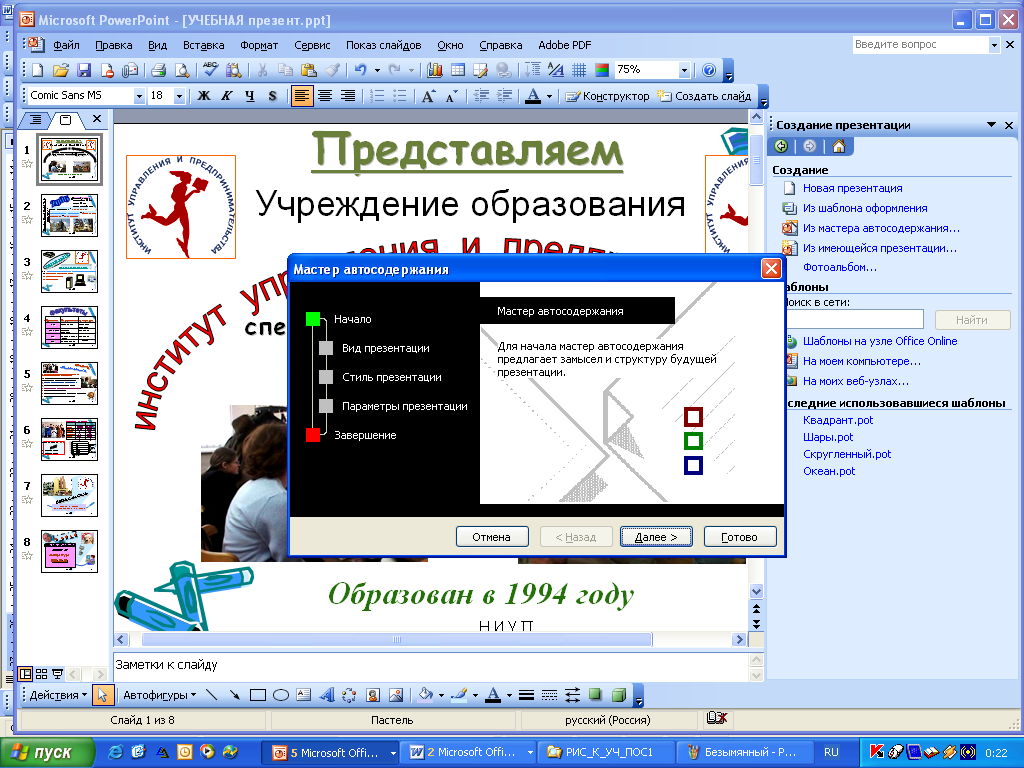Run the spelling check ABC icon
1024x768 pixels.
pos(210,70)
